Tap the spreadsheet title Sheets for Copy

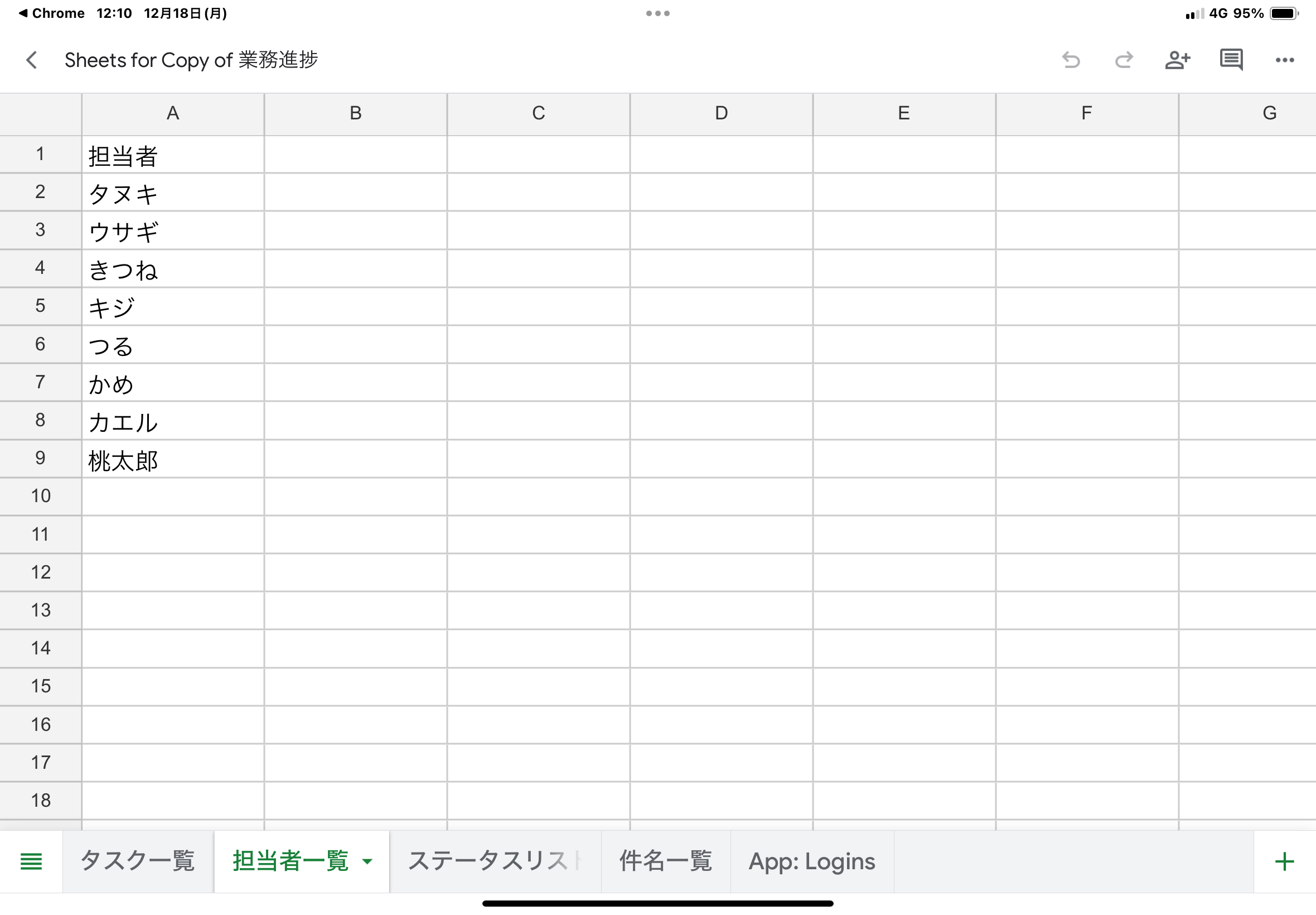tap(191, 60)
